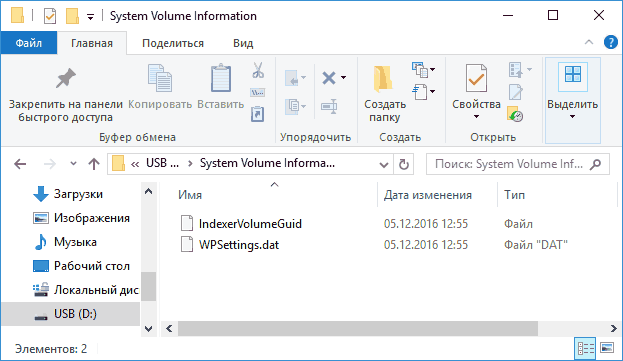Click the blue Help question mark icon
This screenshot has height=361, width=623.
click(610, 42)
